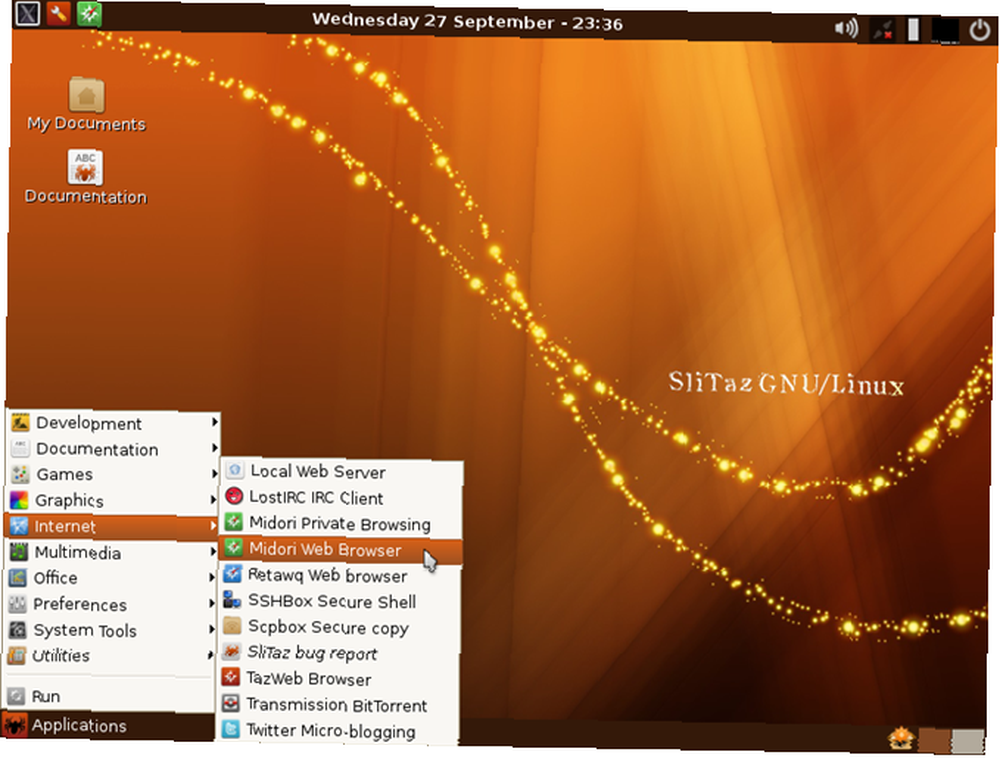The image size is (1000, 758).
Task: Click the LostIRC red icon
Action: 234,496
